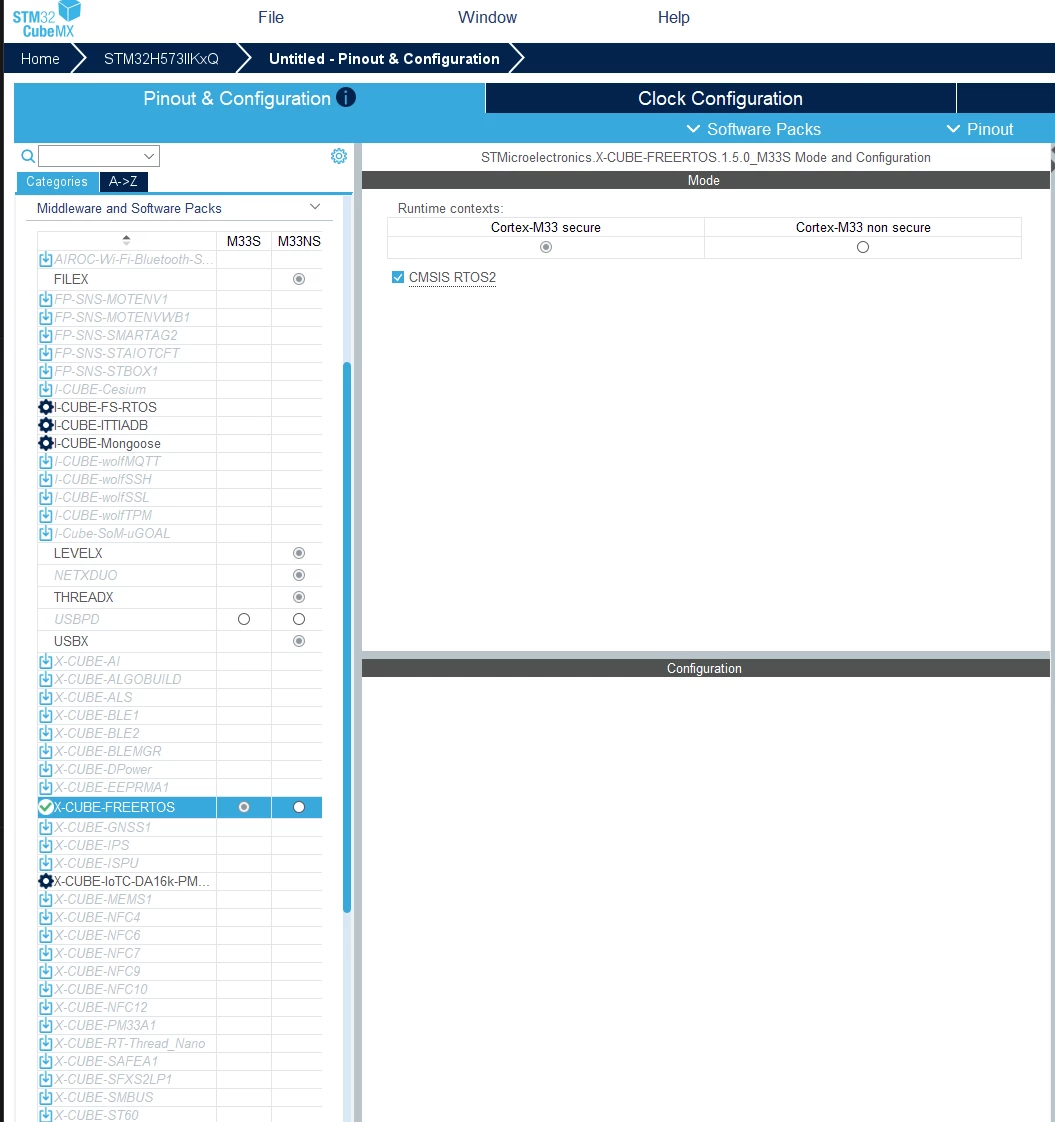Viewport: 1055px width, 1122px height.
Task: Select the THREADX list entry
Action: click(x=84, y=597)
